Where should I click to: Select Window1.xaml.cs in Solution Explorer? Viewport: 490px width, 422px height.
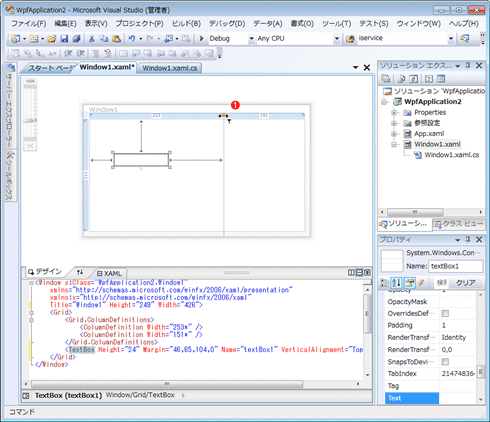(452, 155)
